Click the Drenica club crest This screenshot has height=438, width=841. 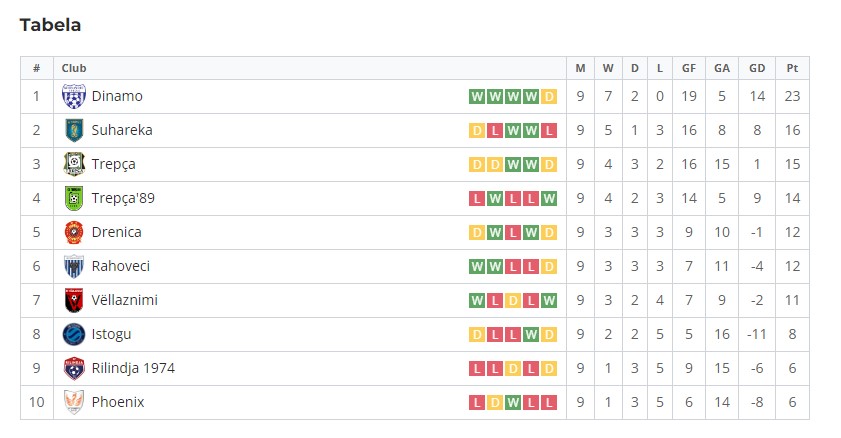pos(73,232)
